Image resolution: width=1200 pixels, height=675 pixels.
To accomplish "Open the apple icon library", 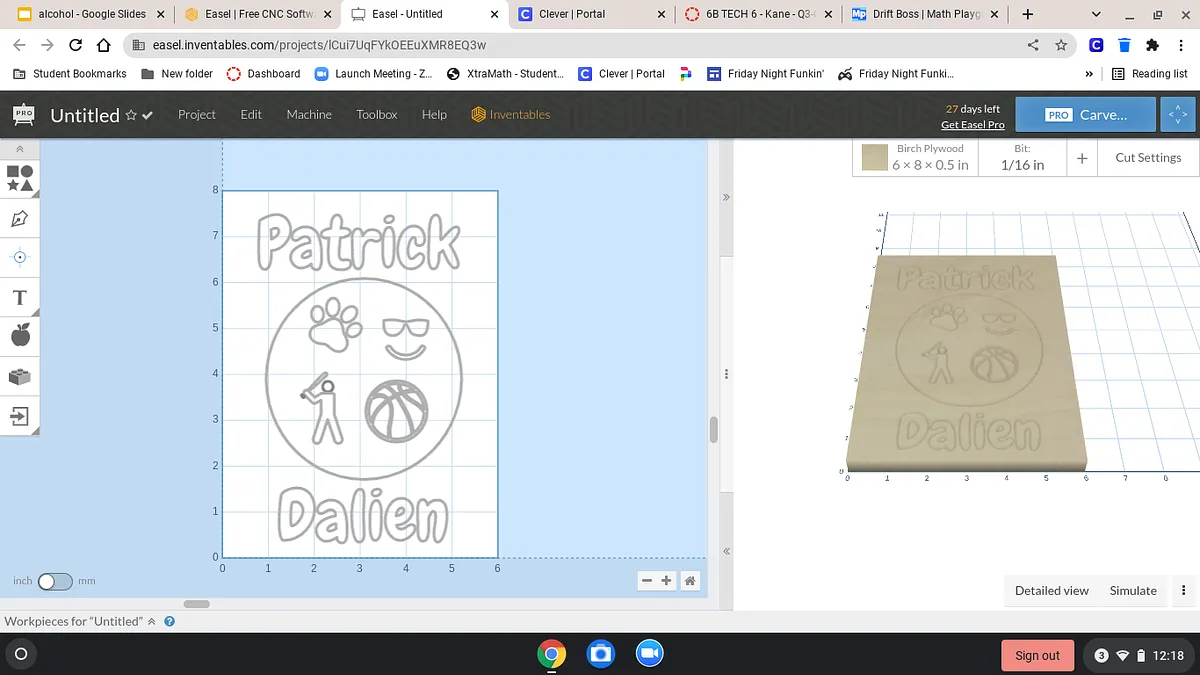I will coord(20,336).
